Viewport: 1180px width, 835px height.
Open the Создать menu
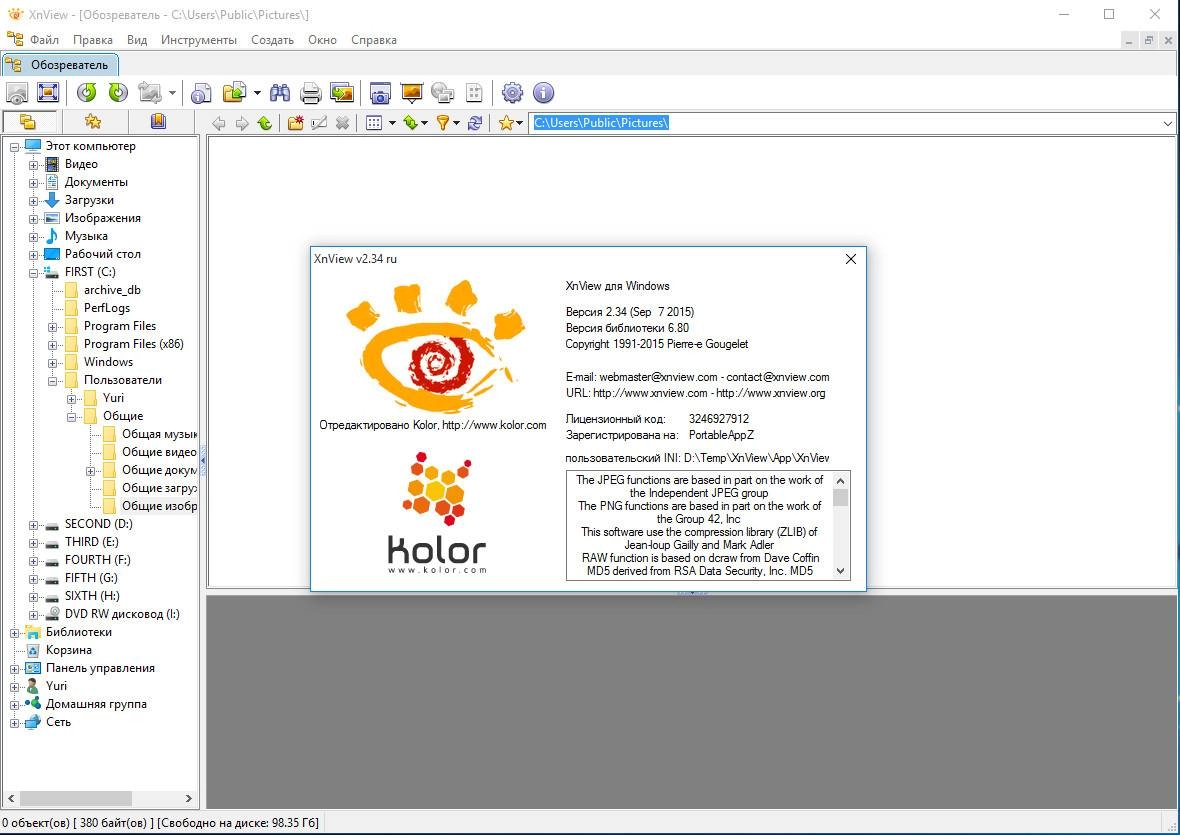(272, 40)
